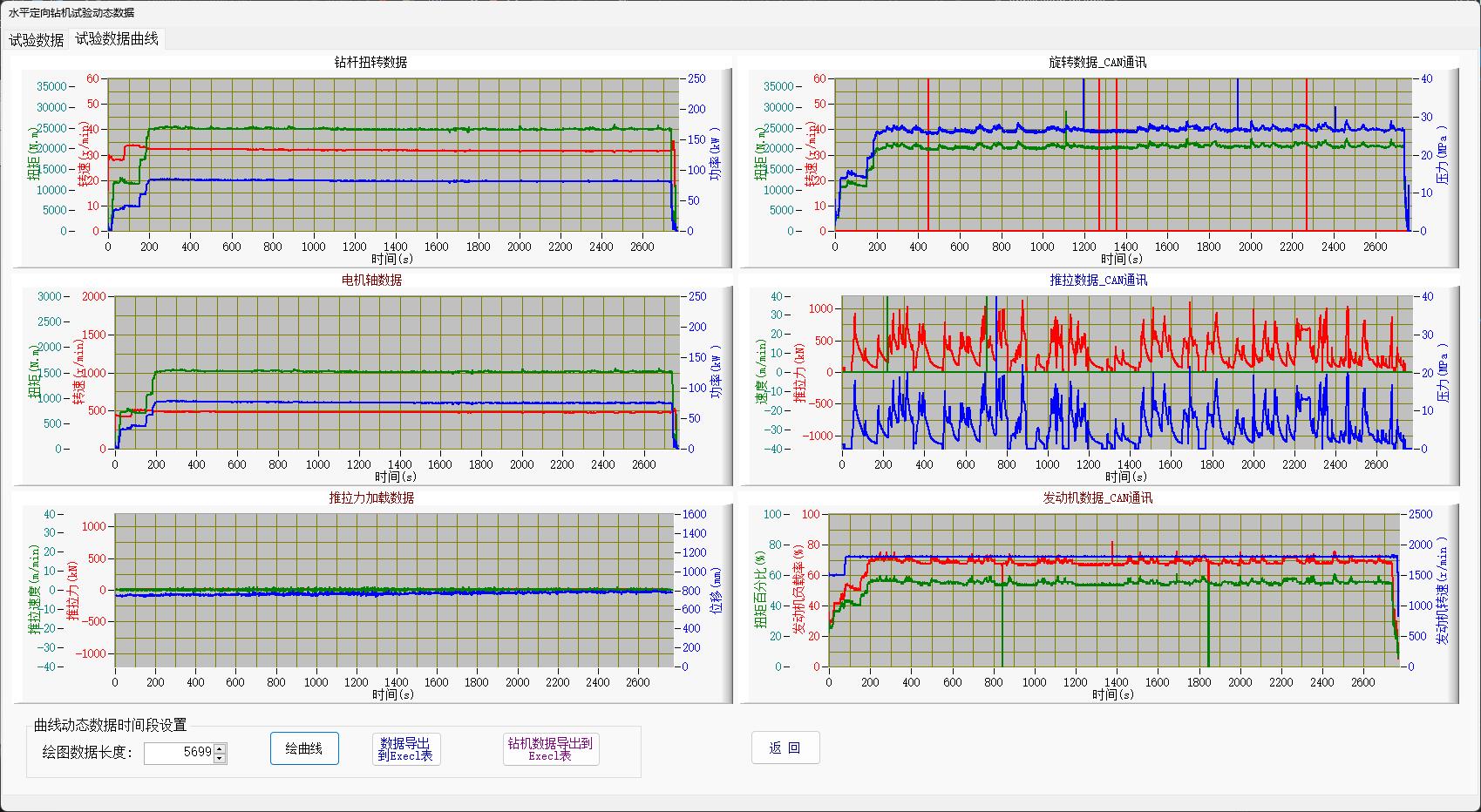1481x812 pixels.
Task: Increase 绘图数据长度 with the up arrow
Action: tap(220, 748)
